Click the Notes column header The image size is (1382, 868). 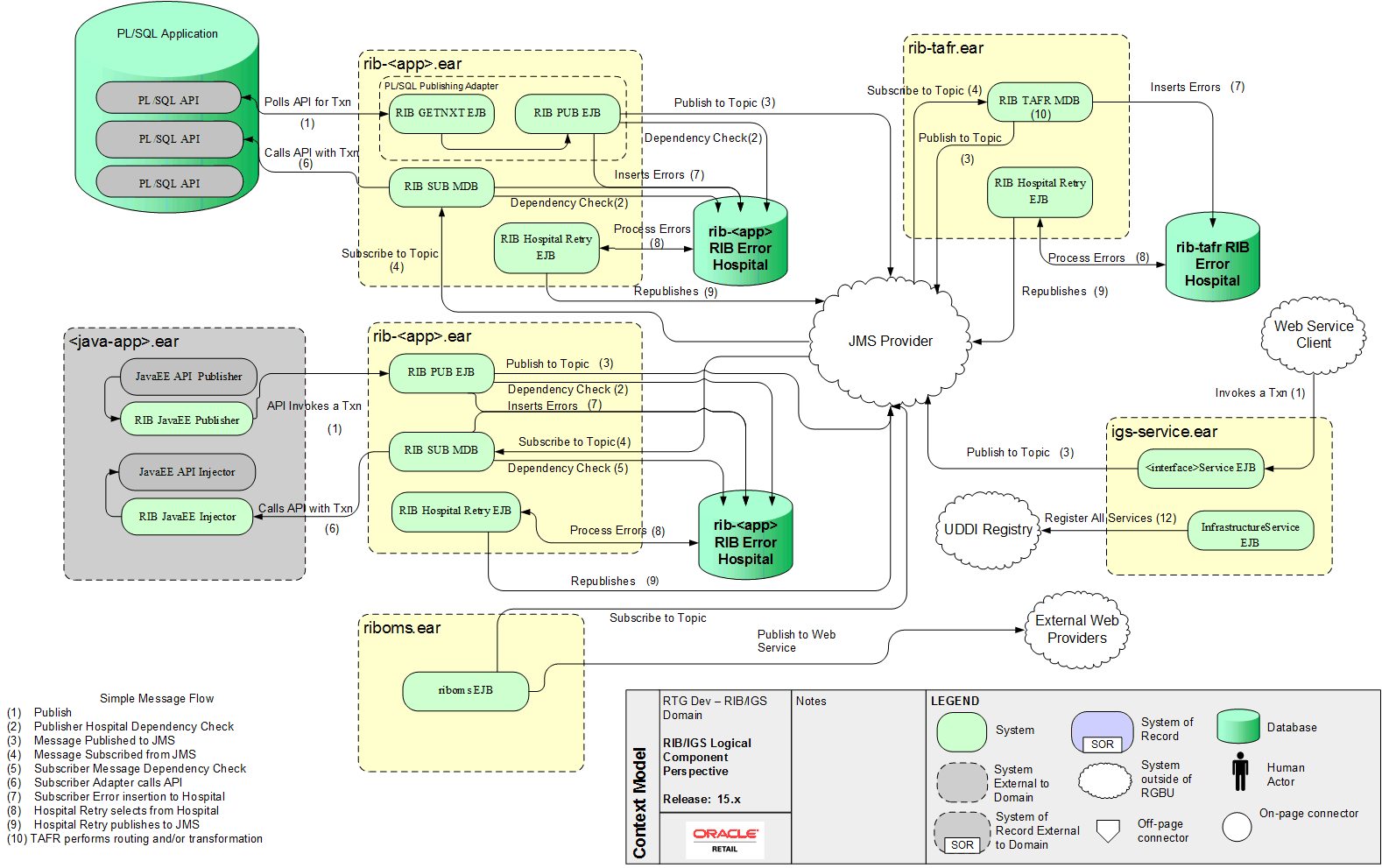pyautogui.click(x=811, y=702)
